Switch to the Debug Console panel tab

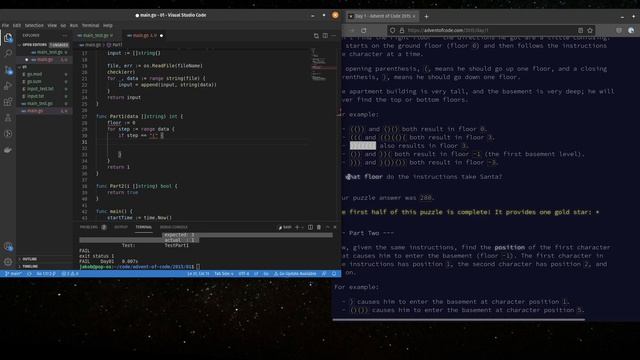point(173,227)
